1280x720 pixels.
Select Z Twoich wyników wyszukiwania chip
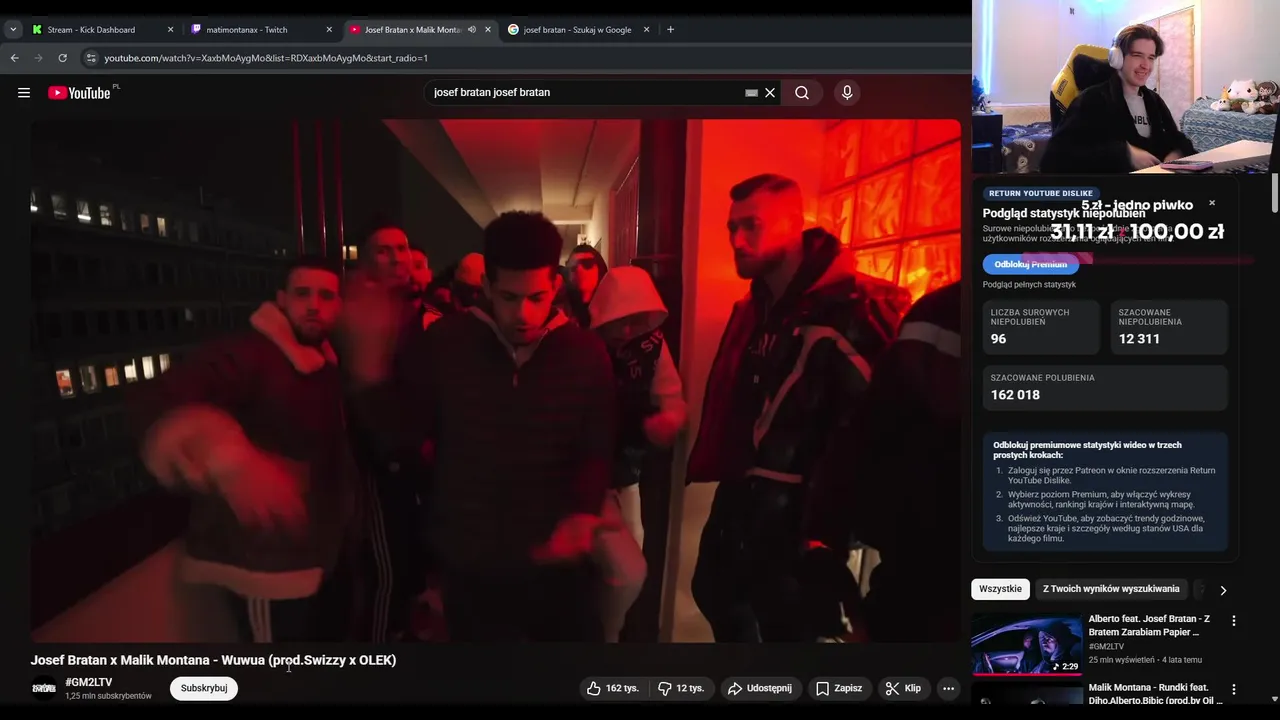(x=1111, y=589)
